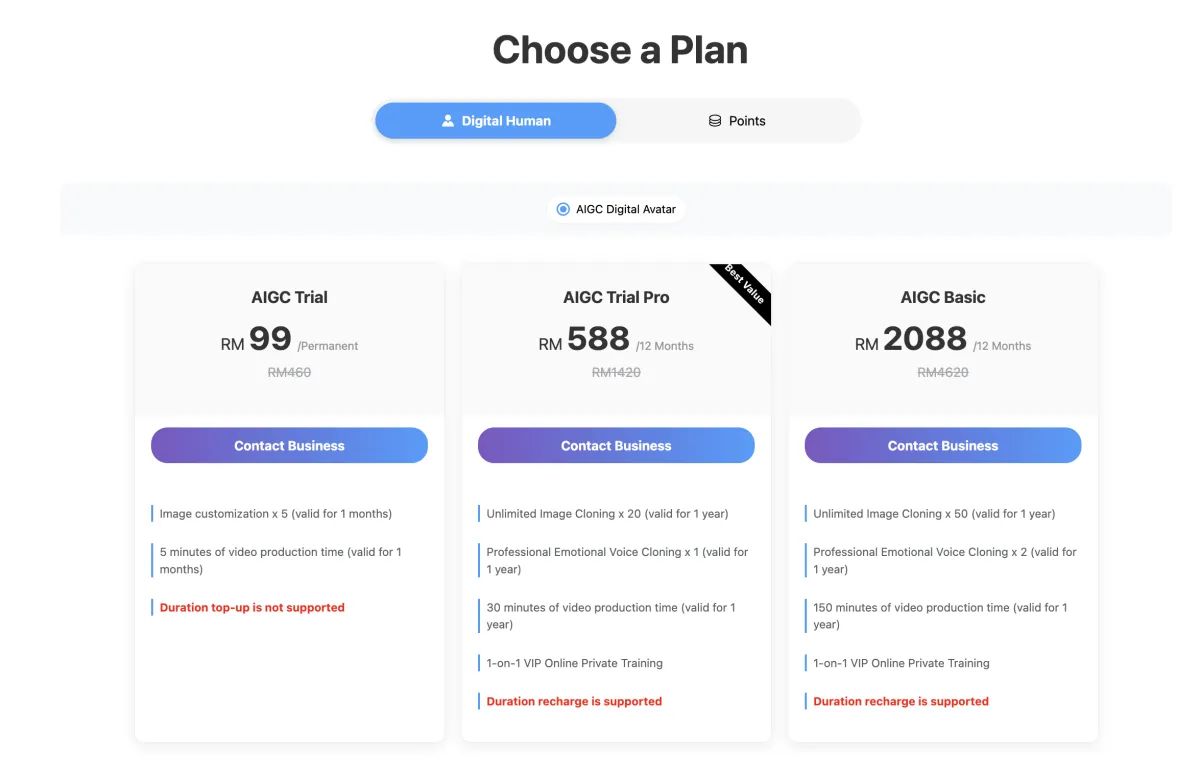1200x761 pixels.
Task: Click 'Duration top-up is not supported' text
Action: [x=252, y=607]
